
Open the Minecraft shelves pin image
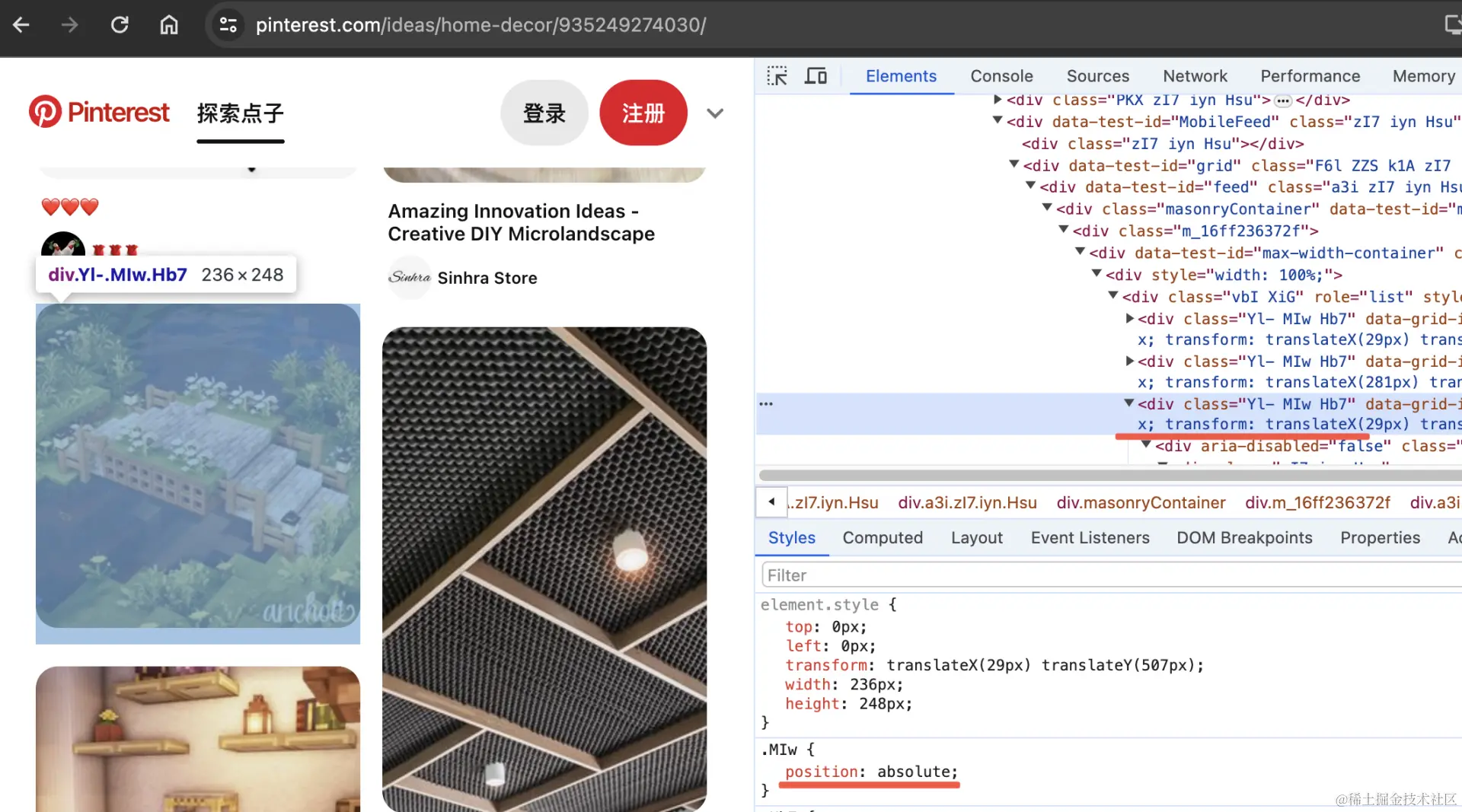coord(198,739)
